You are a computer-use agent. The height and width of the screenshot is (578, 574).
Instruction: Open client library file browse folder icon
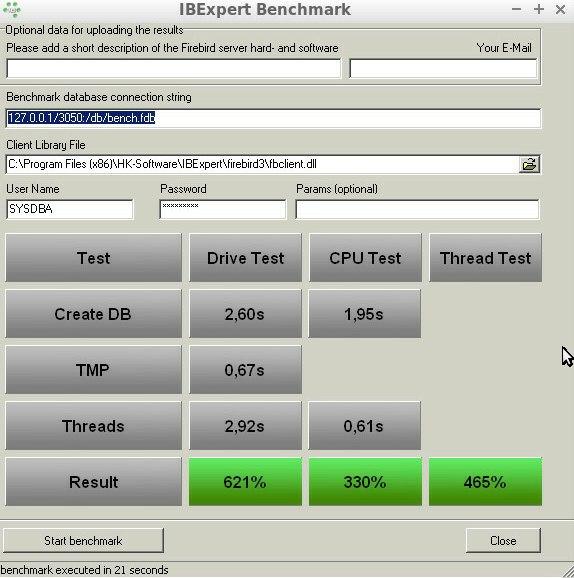pyautogui.click(x=529, y=164)
